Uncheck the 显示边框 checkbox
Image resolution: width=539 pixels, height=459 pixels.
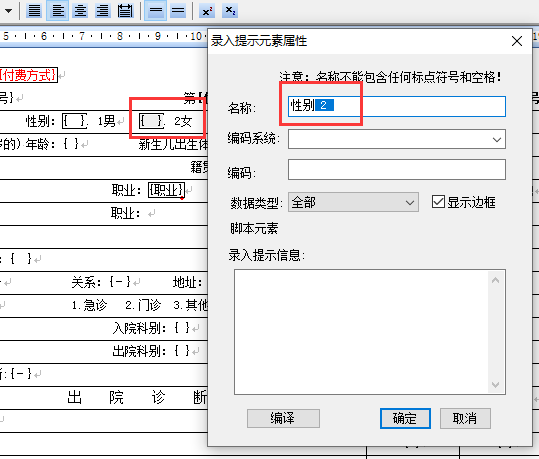[438, 202]
